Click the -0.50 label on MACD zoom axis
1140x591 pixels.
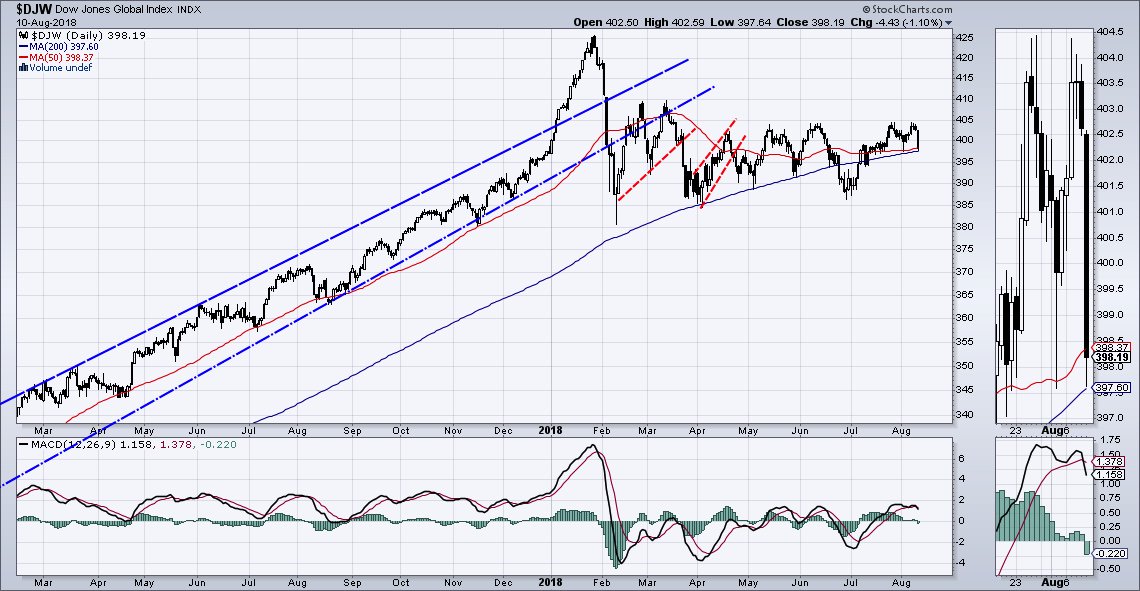(1109, 569)
